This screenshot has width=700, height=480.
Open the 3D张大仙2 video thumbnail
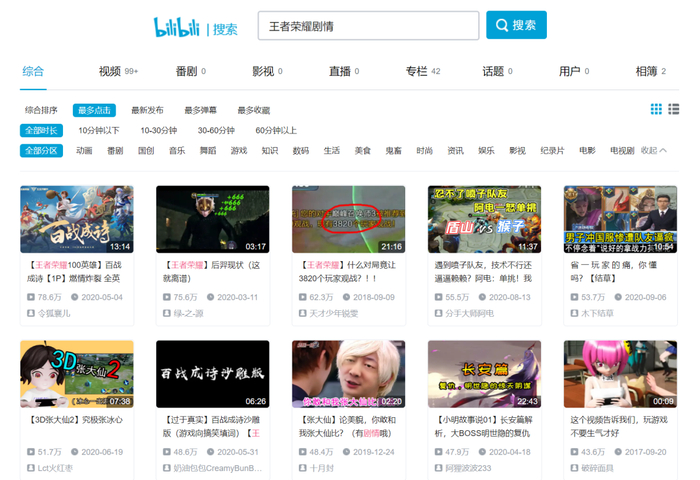[x=77, y=374]
